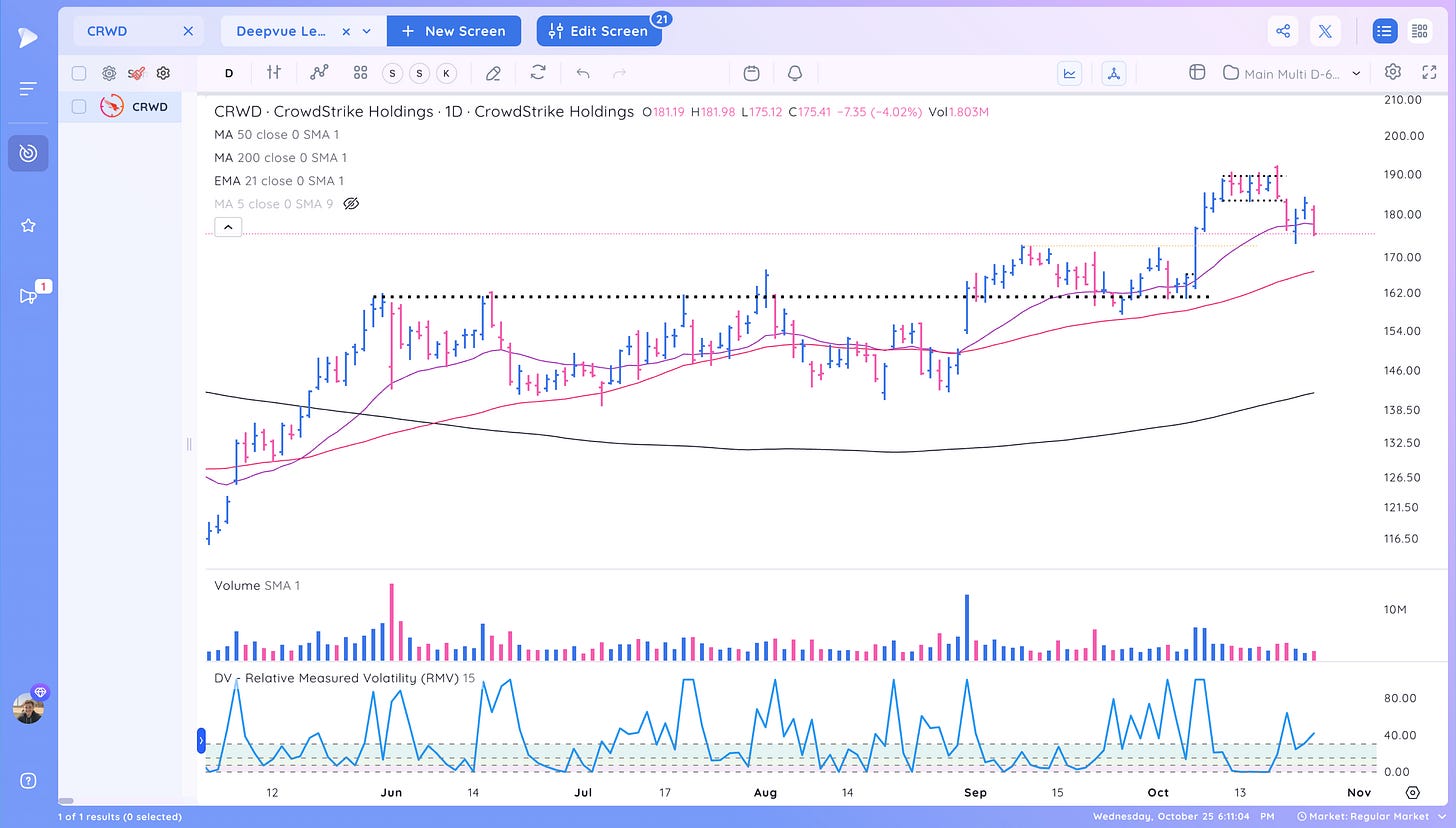Screen dimensions: 1456x828
Task: Open the alerts flag icon with badge 1
Action: click(28, 296)
